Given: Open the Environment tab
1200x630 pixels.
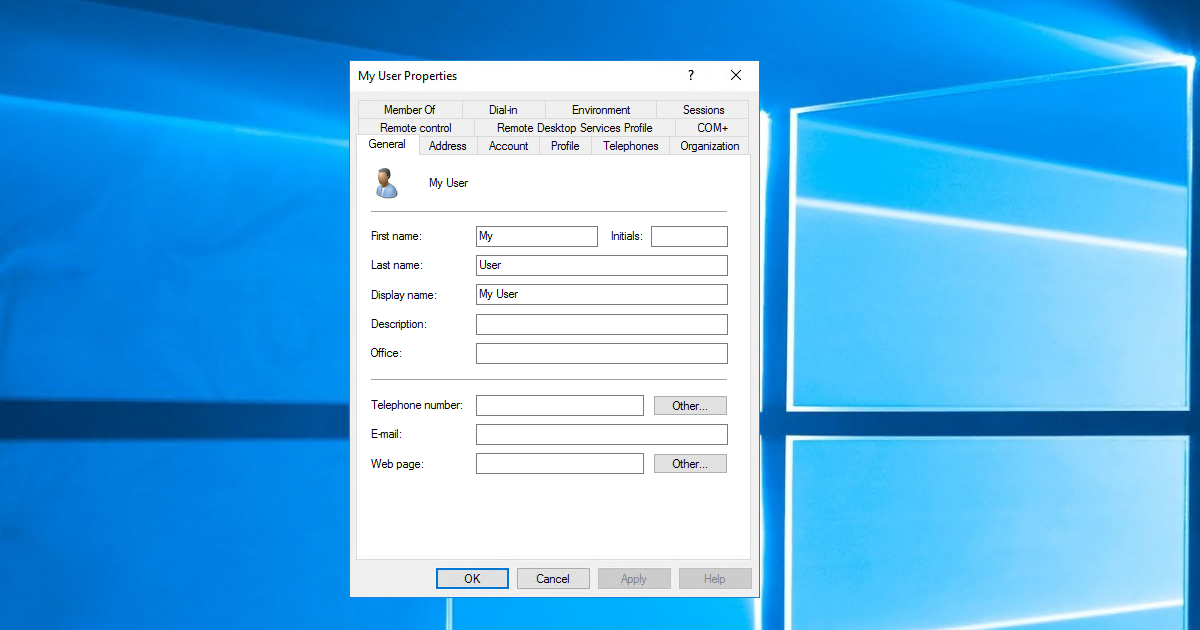Looking at the screenshot, I should coord(600,109).
